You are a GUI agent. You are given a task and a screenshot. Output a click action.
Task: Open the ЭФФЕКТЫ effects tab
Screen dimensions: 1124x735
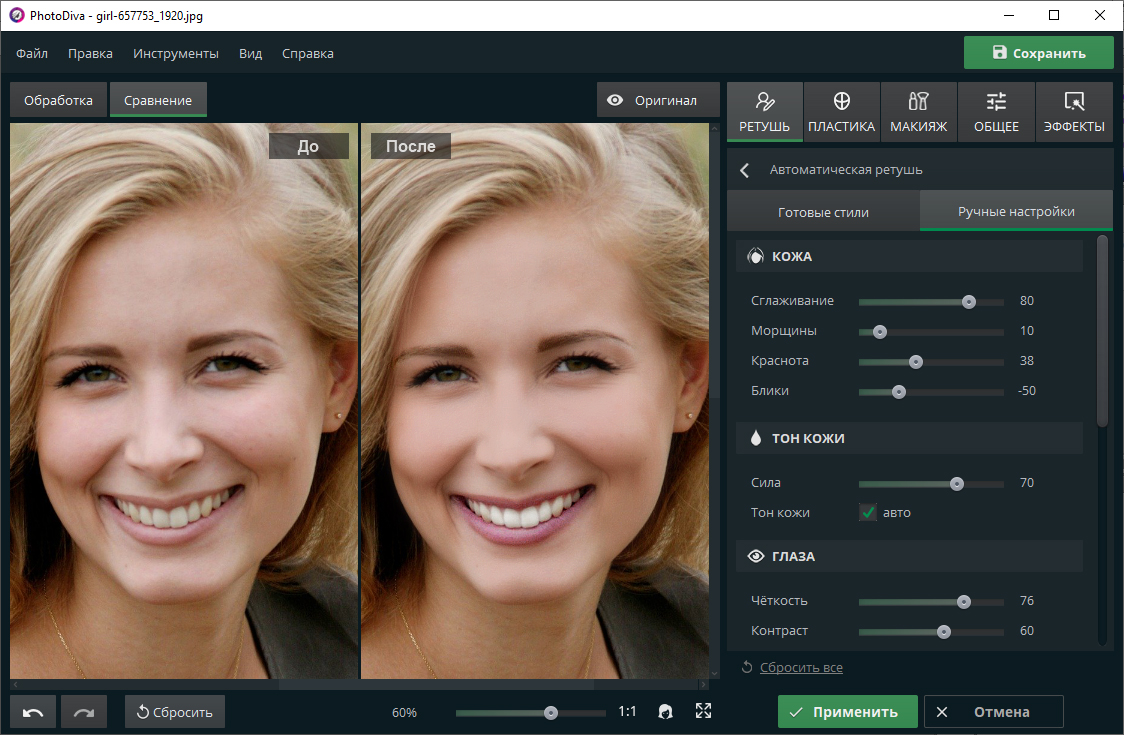coord(1074,112)
